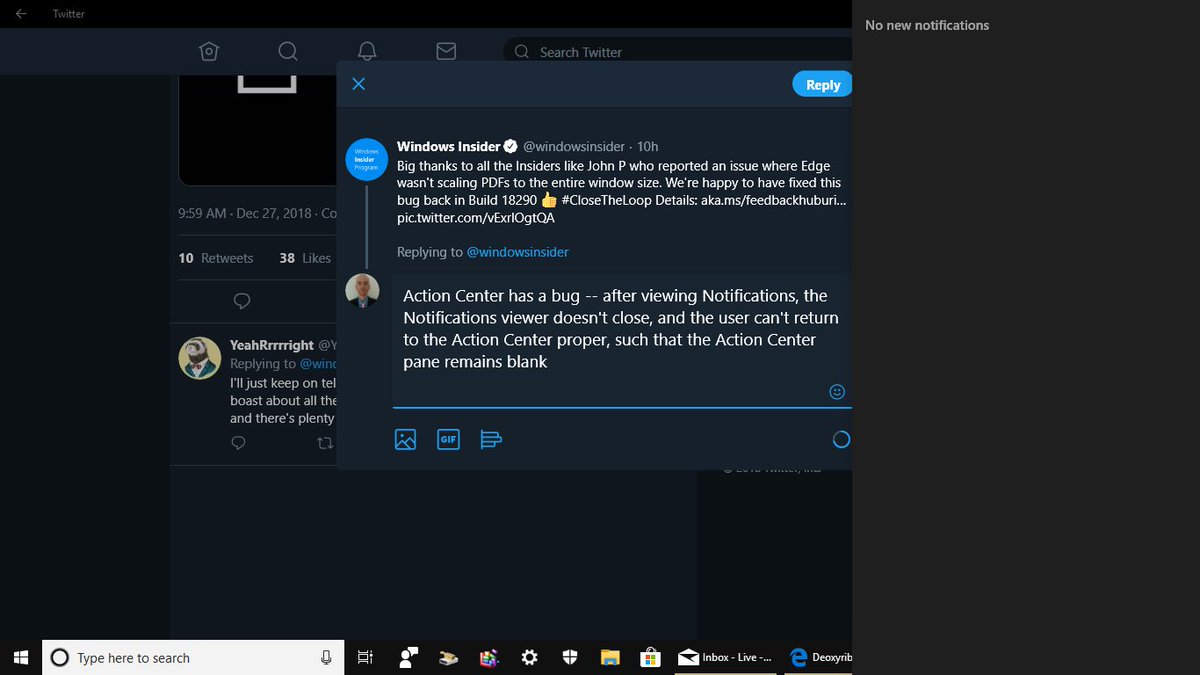Reply to YeahRrrrright's tweet
Viewport: 1200px width, 675px height.
coord(239,443)
